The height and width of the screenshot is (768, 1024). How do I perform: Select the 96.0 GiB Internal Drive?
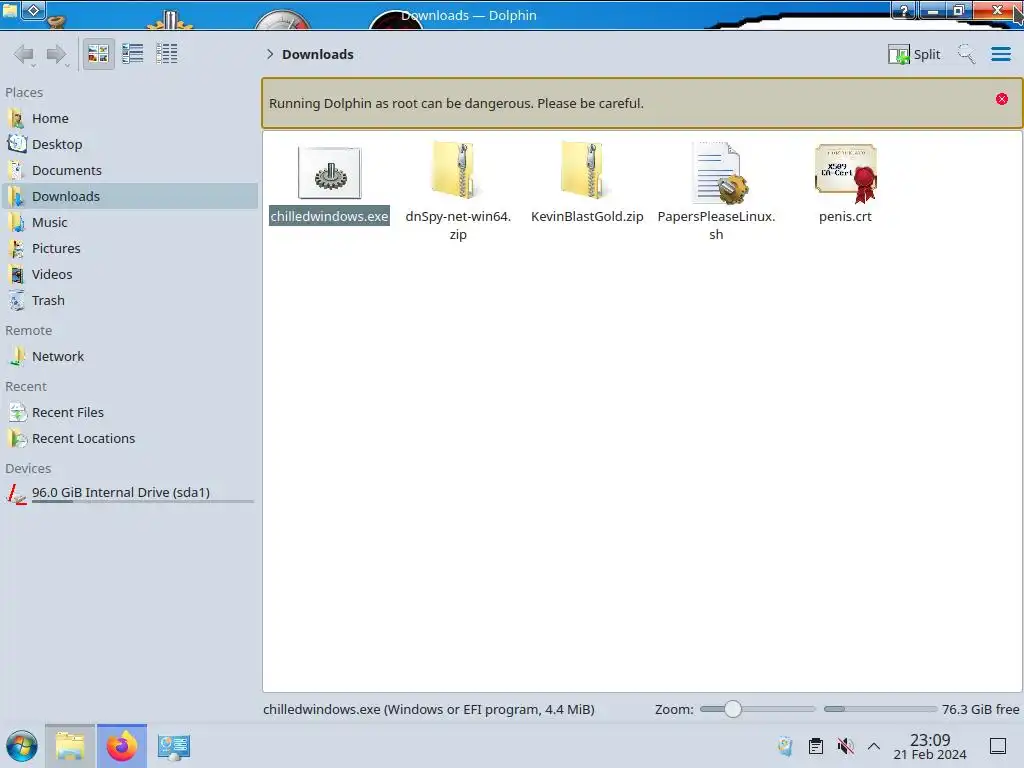pyautogui.click(x=130, y=493)
